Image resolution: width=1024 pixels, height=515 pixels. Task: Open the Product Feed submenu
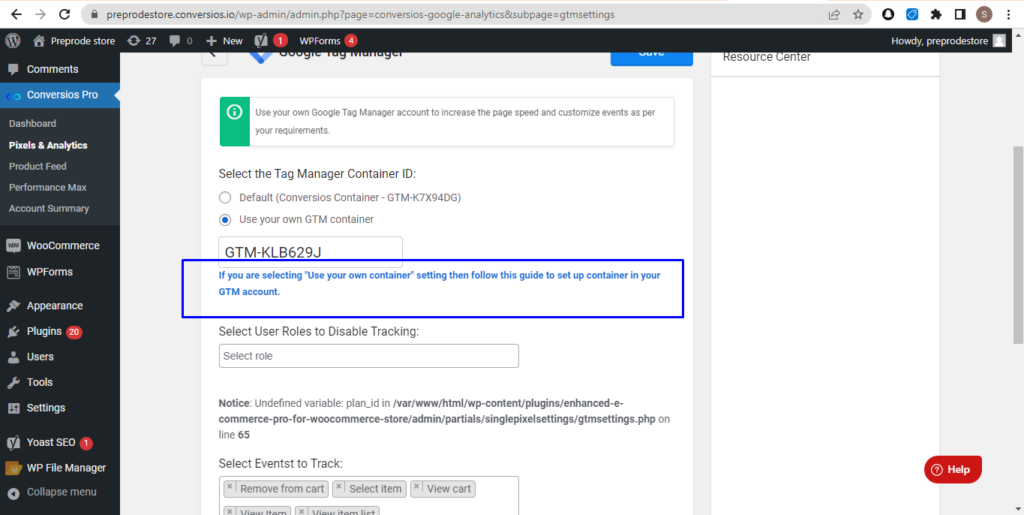(38, 166)
